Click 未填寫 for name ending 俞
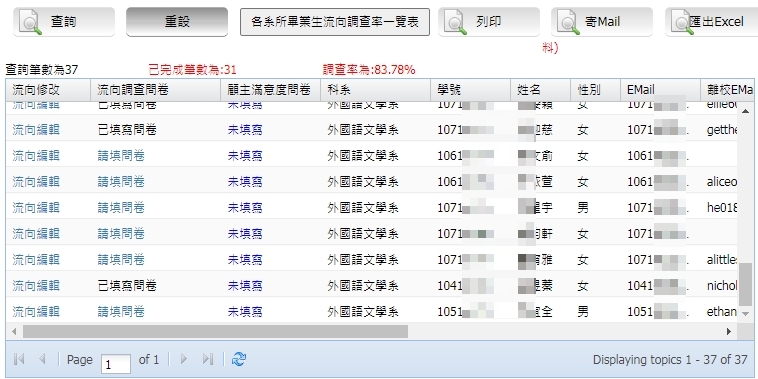 pos(245,156)
